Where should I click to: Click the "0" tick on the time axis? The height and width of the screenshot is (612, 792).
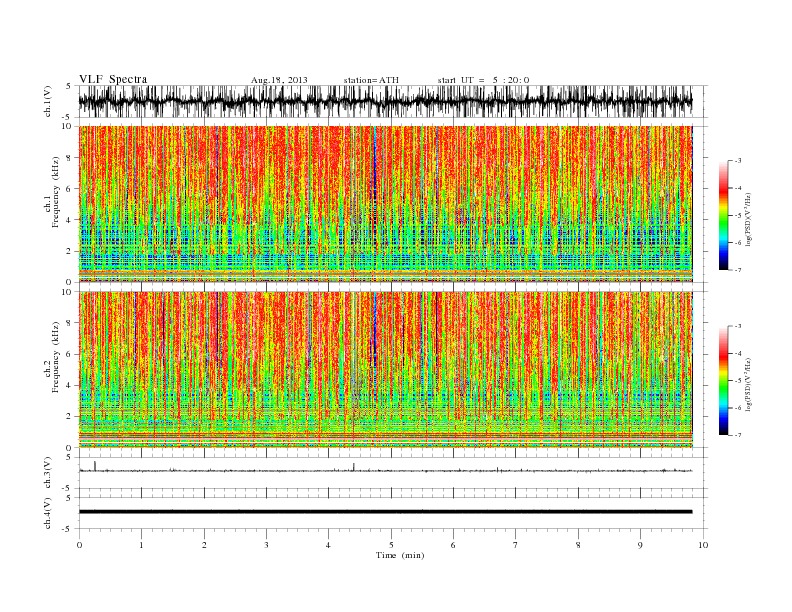click(x=79, y=545)
